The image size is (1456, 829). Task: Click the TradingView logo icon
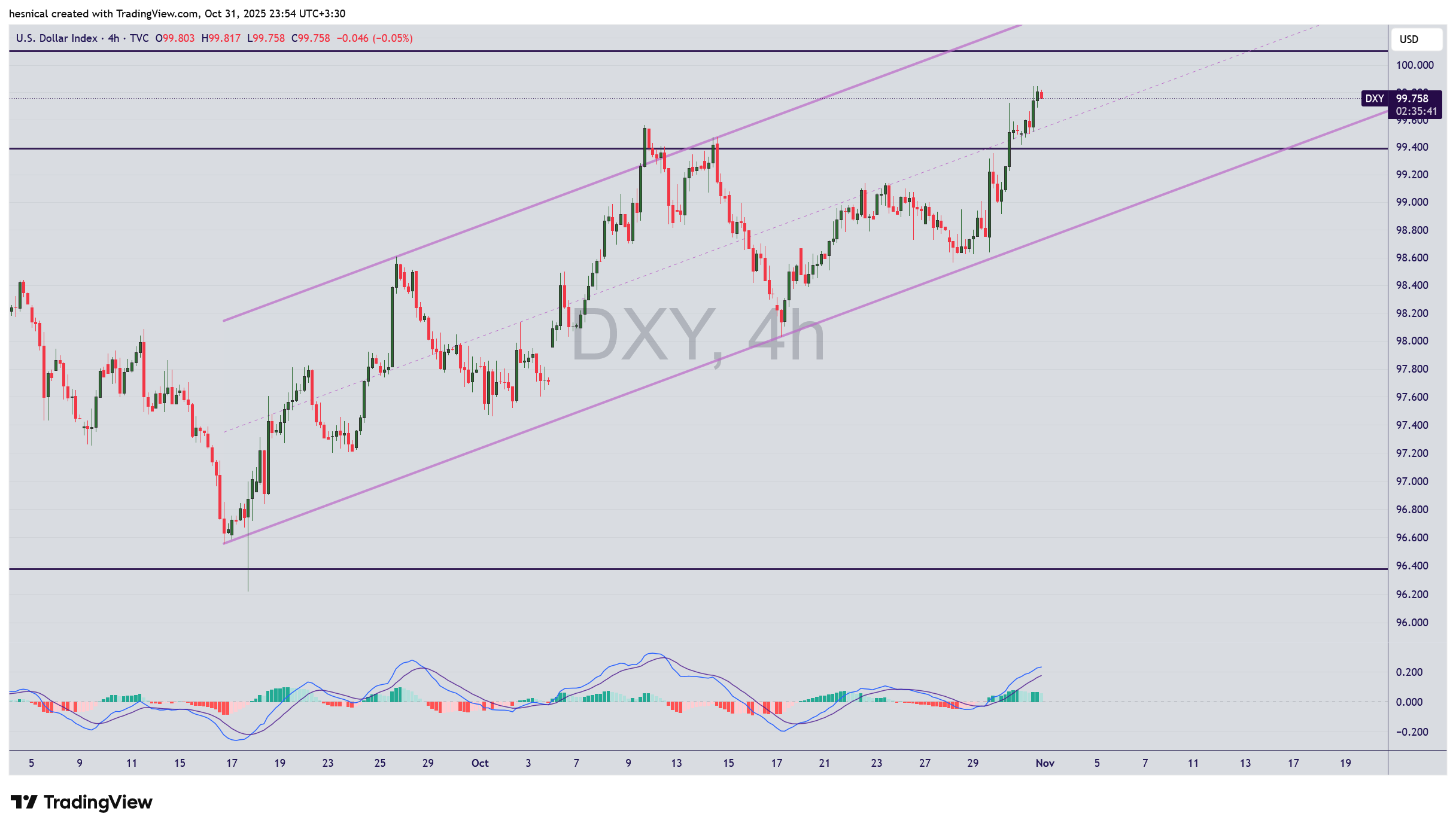24,802
